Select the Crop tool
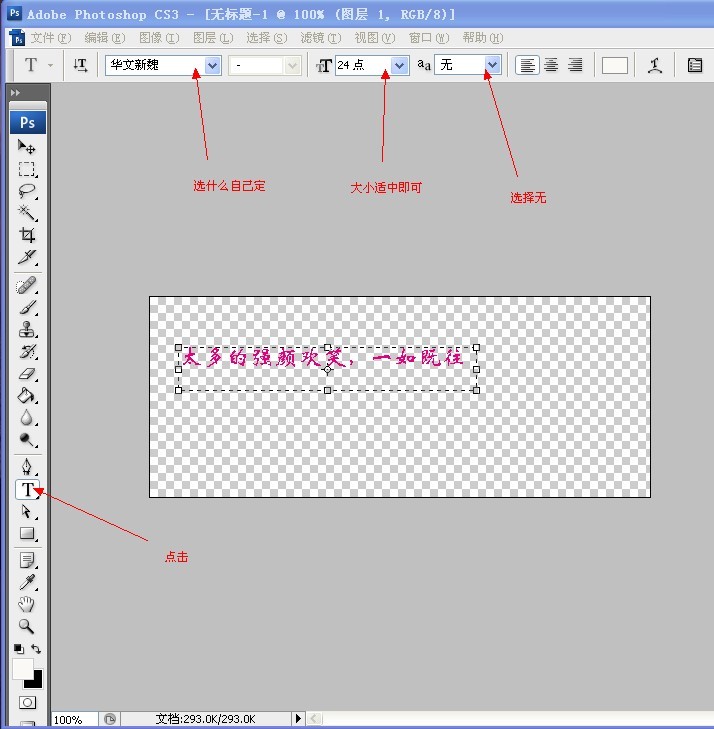 (x=26, y=235)
